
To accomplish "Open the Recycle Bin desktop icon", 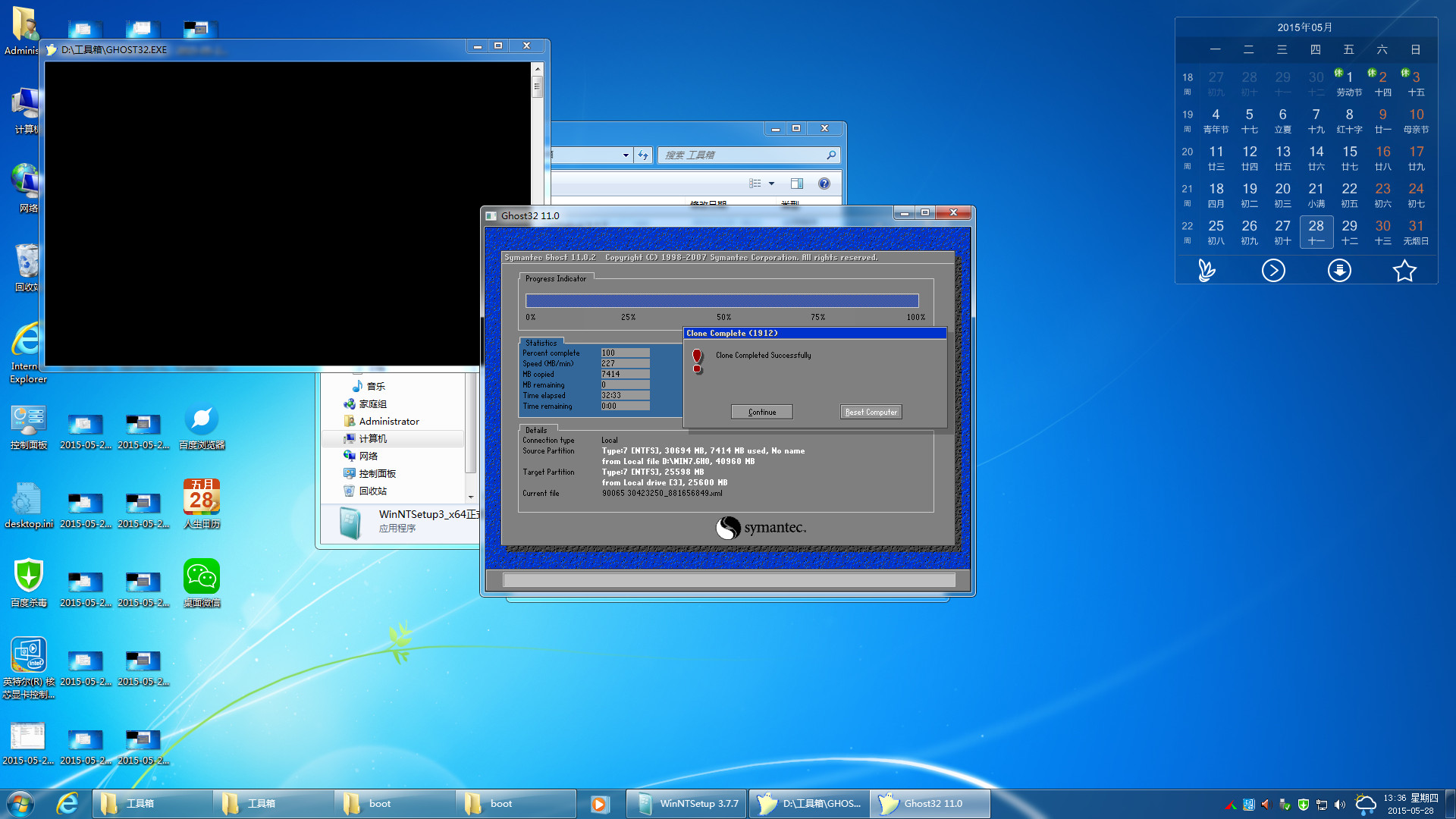I will click(x=27, y=267).
